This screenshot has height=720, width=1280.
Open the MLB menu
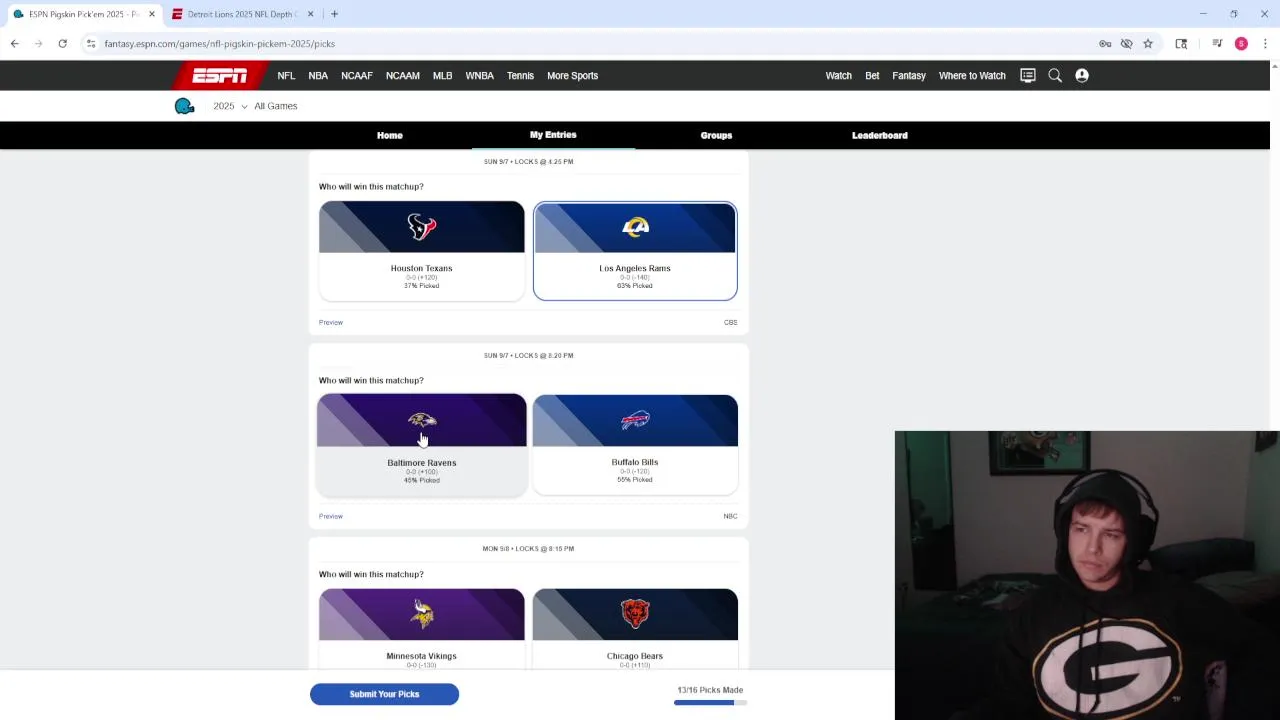point(442,76)
